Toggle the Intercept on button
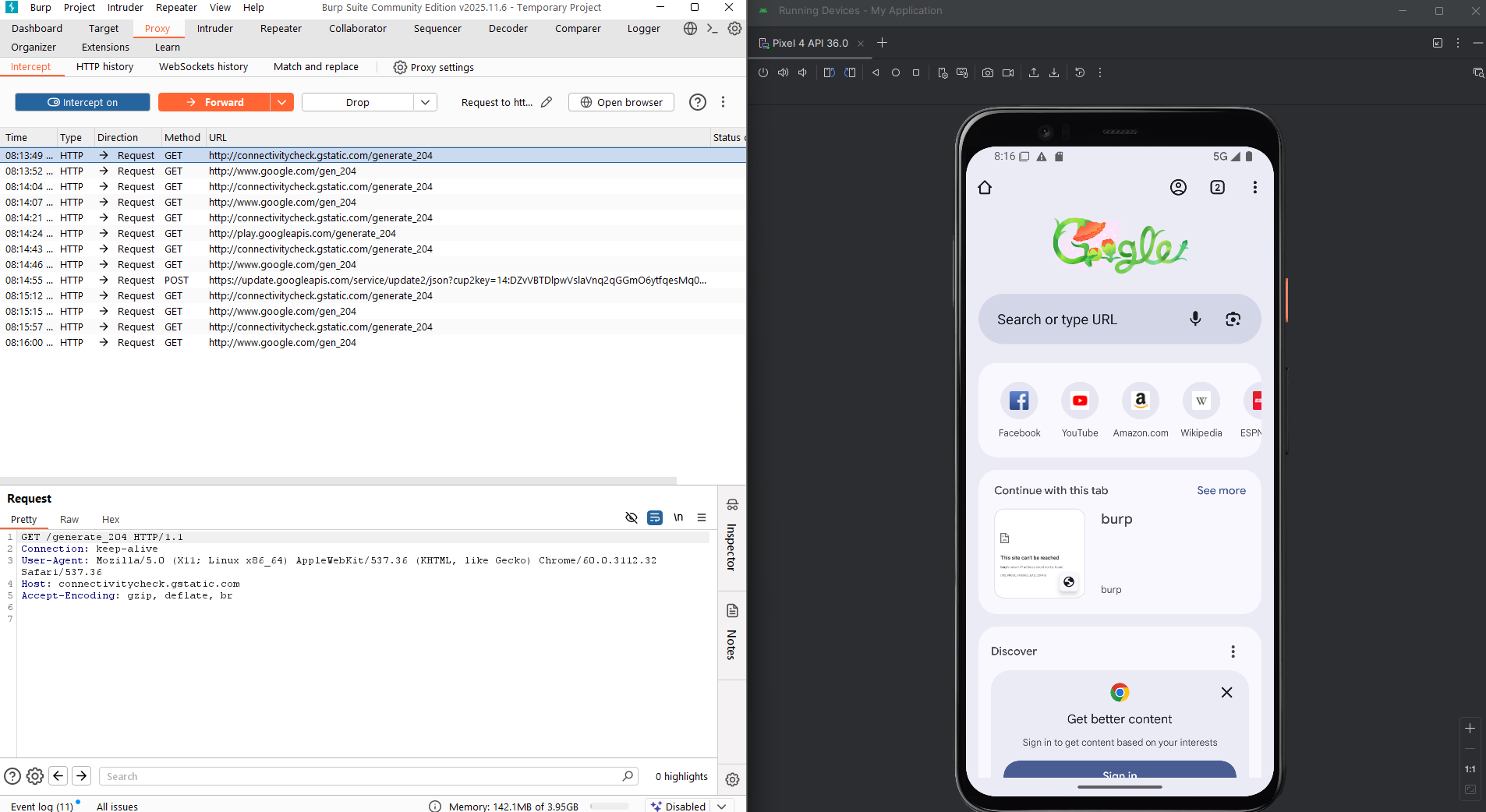The image size is (1486, 812). click(x=83, y=102)
